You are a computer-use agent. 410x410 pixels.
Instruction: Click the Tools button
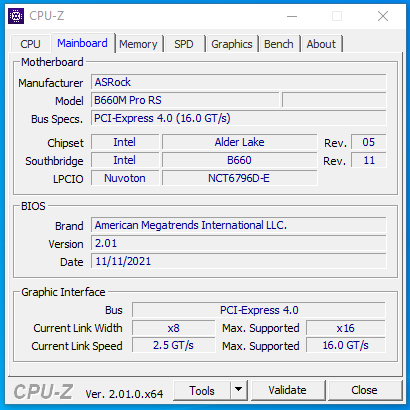point(202,390)
